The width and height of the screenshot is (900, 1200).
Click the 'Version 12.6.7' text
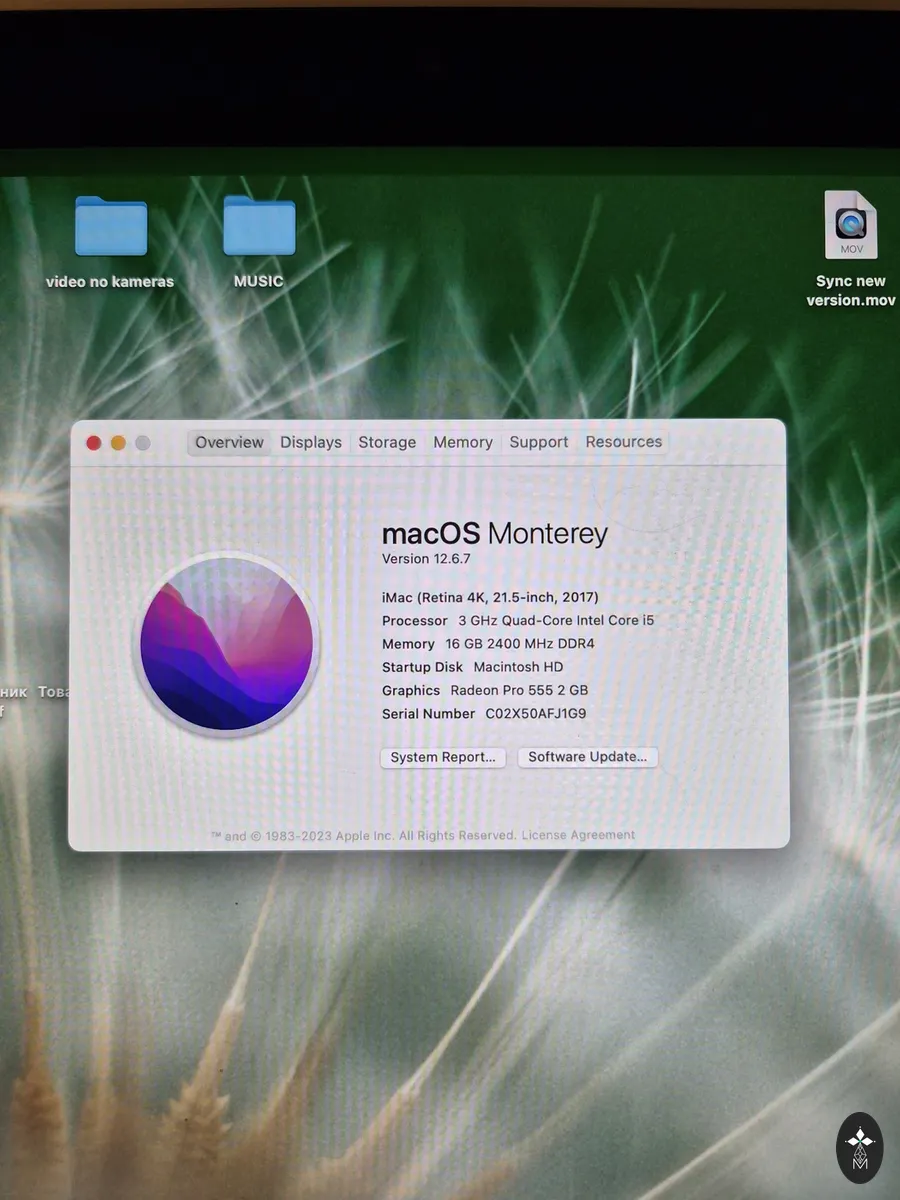click(426, 559)
